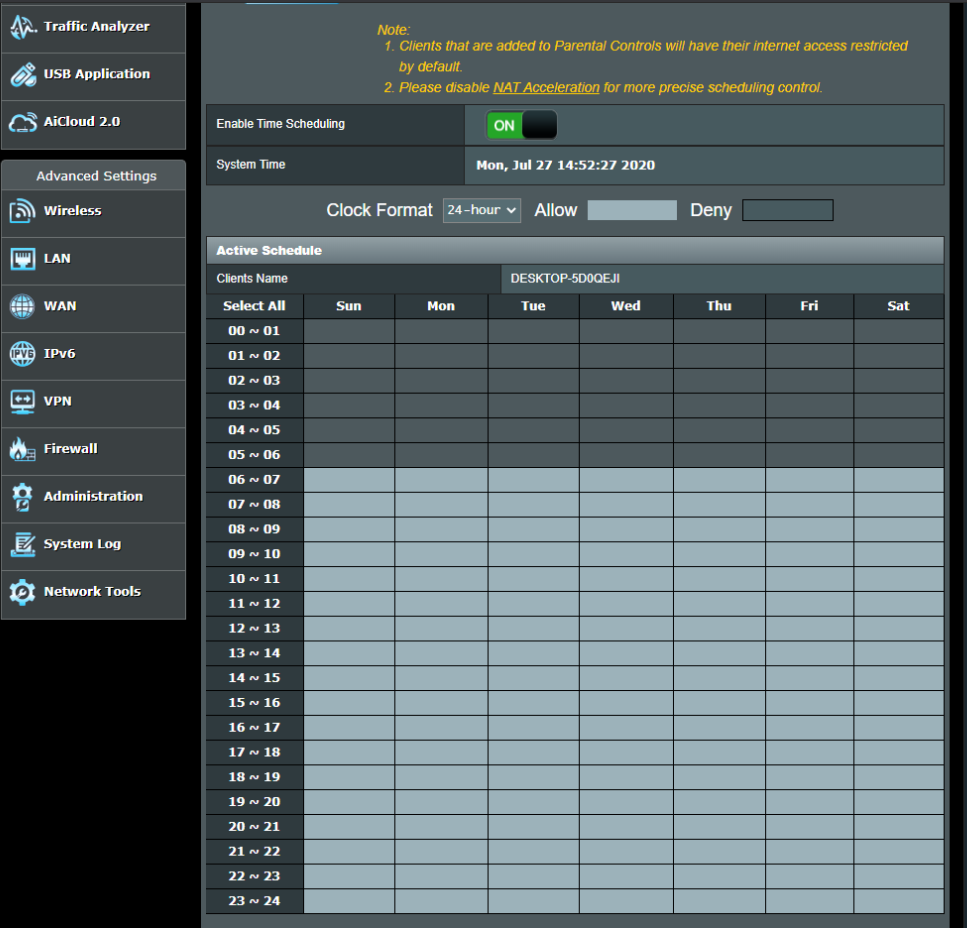Click the Select All schedule header
This screenshot has height=928, width=967.
(x=254, y=306)
